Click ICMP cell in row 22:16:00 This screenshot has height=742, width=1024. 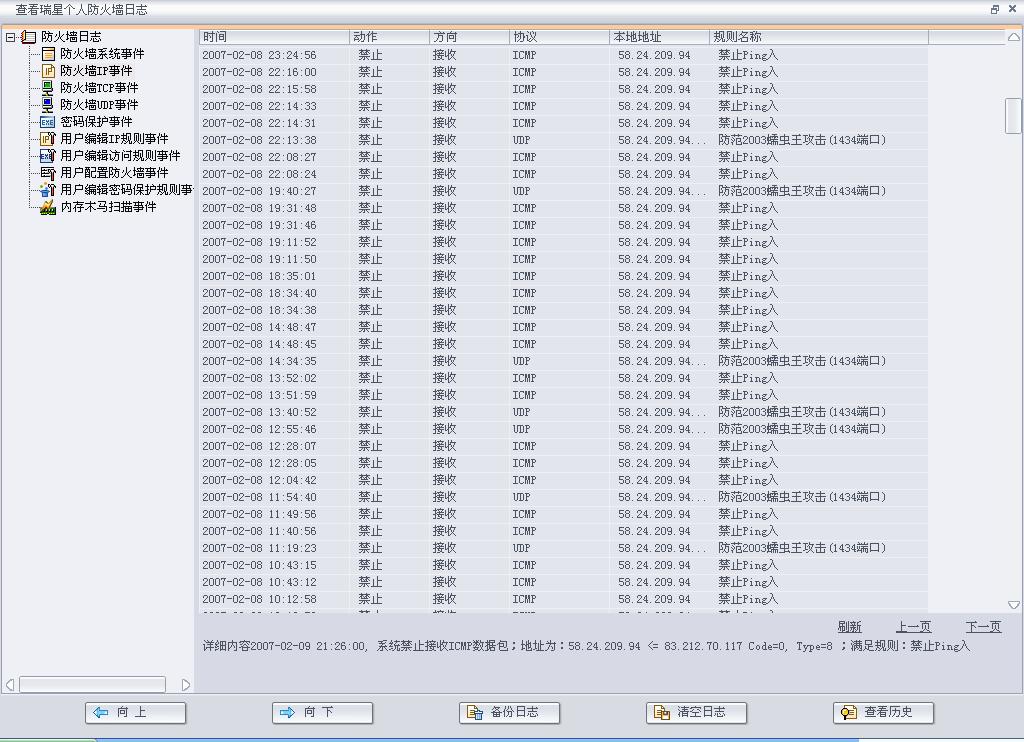[524, 72]
